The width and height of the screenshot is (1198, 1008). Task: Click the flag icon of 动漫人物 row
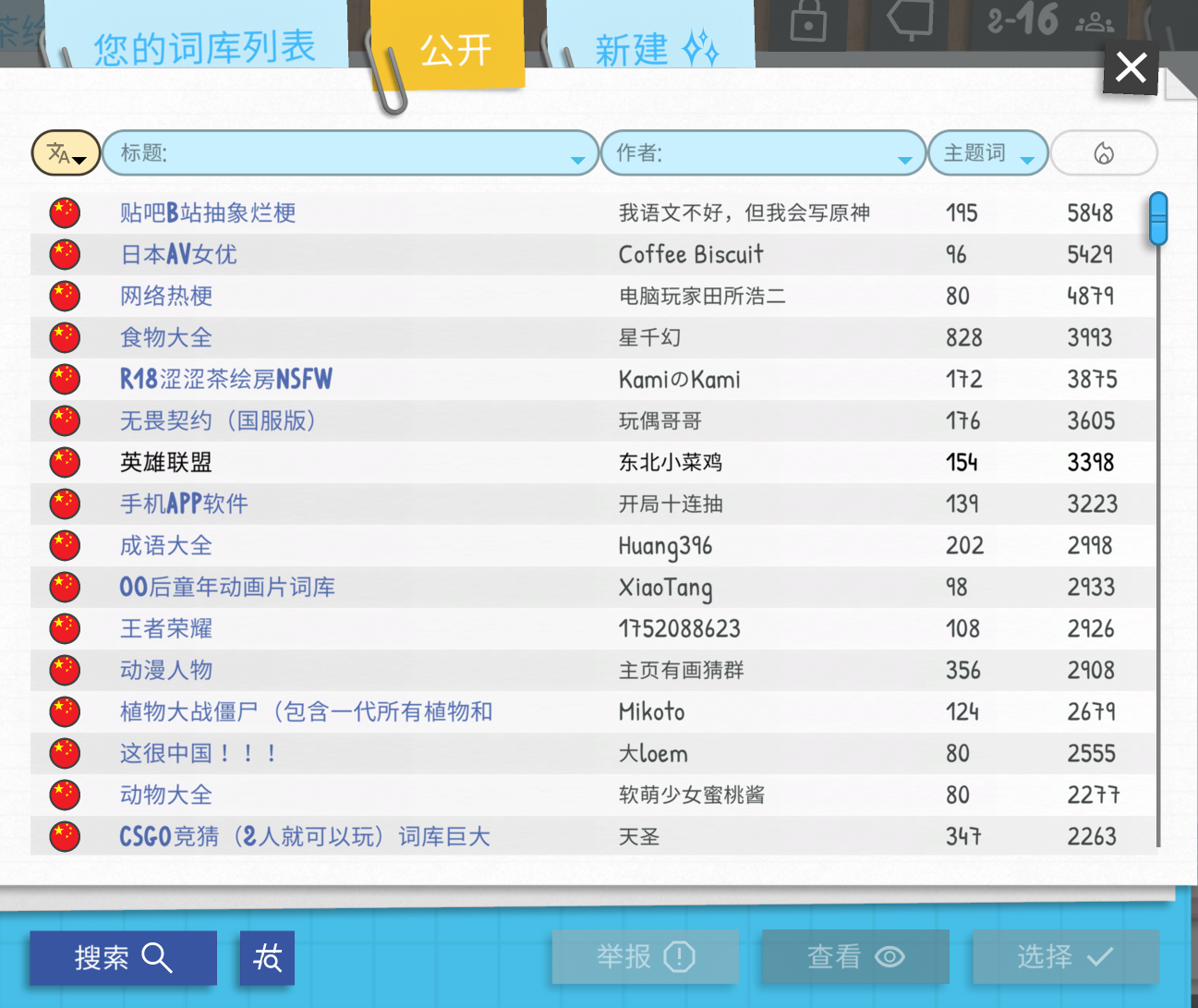65,670
